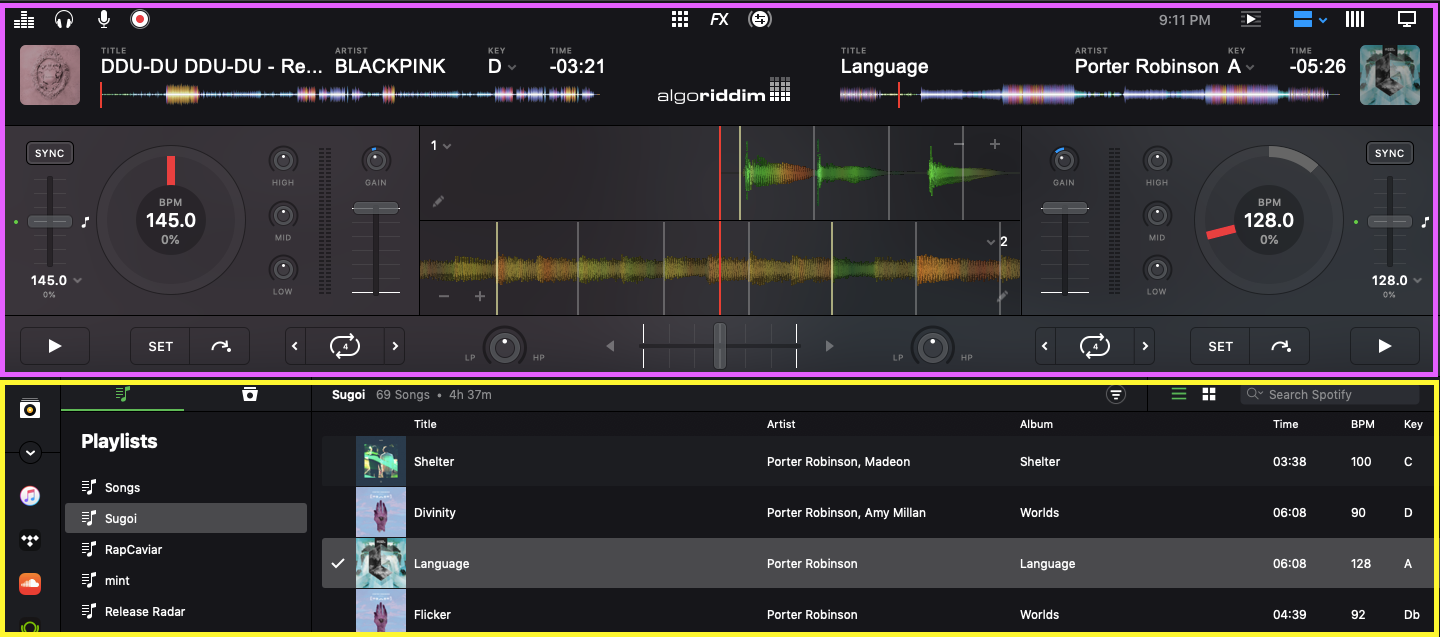The height and width of the screenshot is (637, 1440).
Task: Jump to cue point on deck 2
Action: pos(1280,346)
